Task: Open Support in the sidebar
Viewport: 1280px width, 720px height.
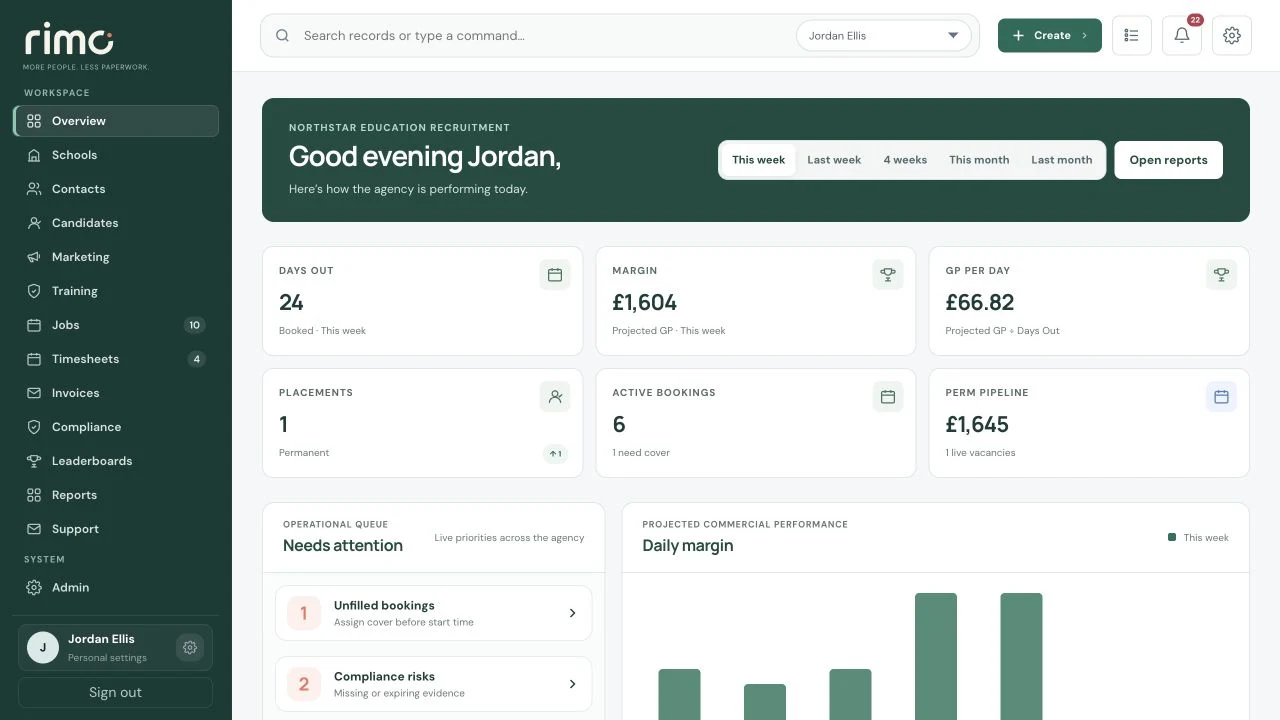Action: coord(116,529)
